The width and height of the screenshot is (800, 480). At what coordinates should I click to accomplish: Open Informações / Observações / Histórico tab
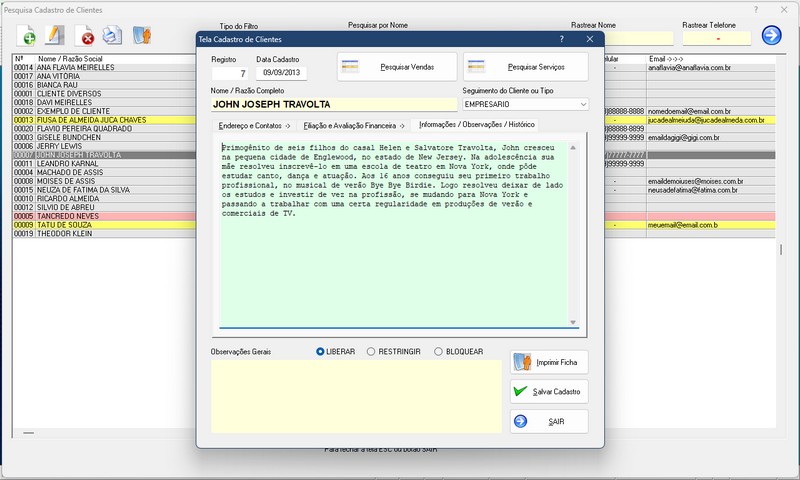[x=477, y=124]
